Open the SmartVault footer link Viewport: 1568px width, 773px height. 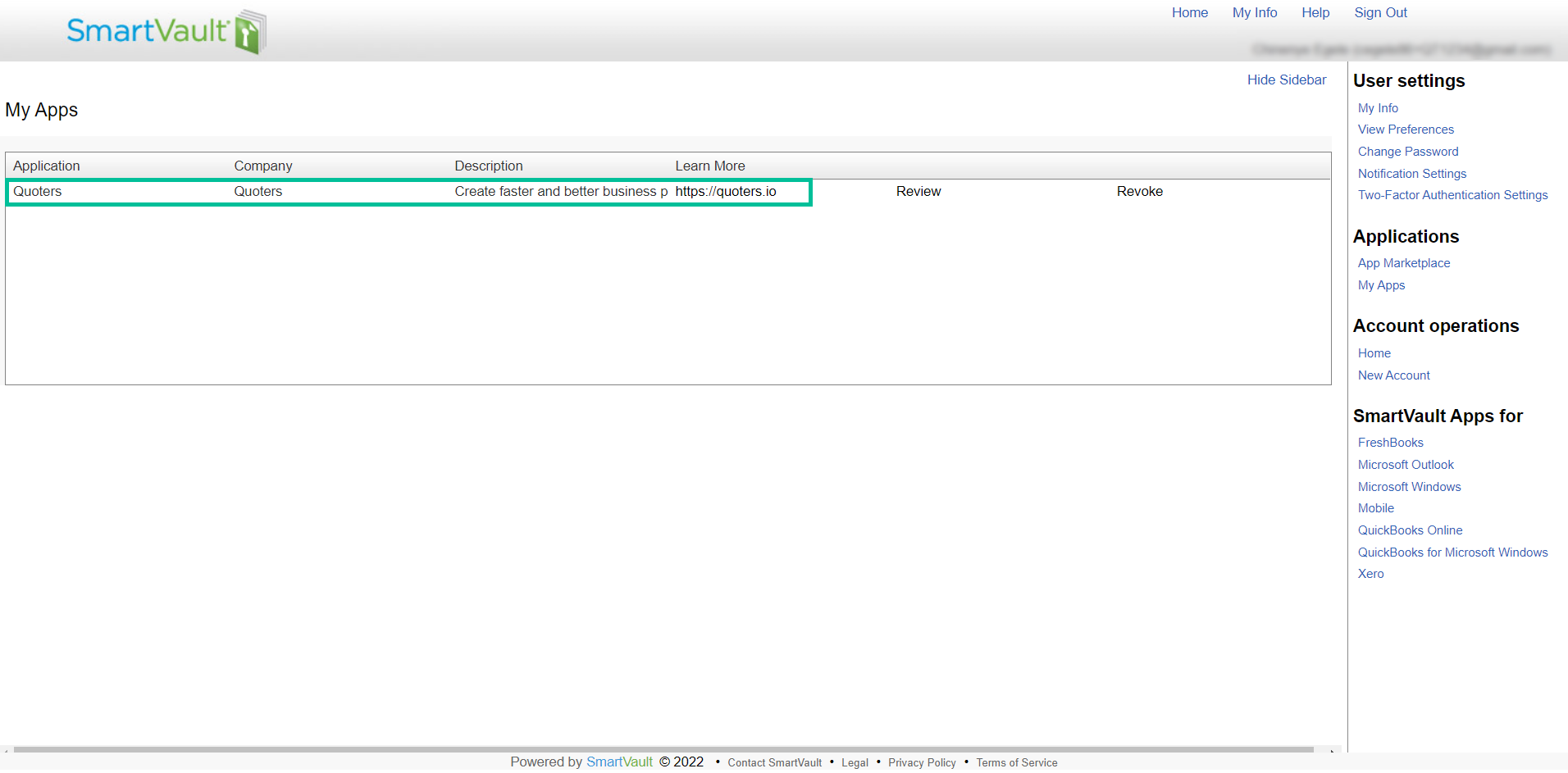point(619,762)
